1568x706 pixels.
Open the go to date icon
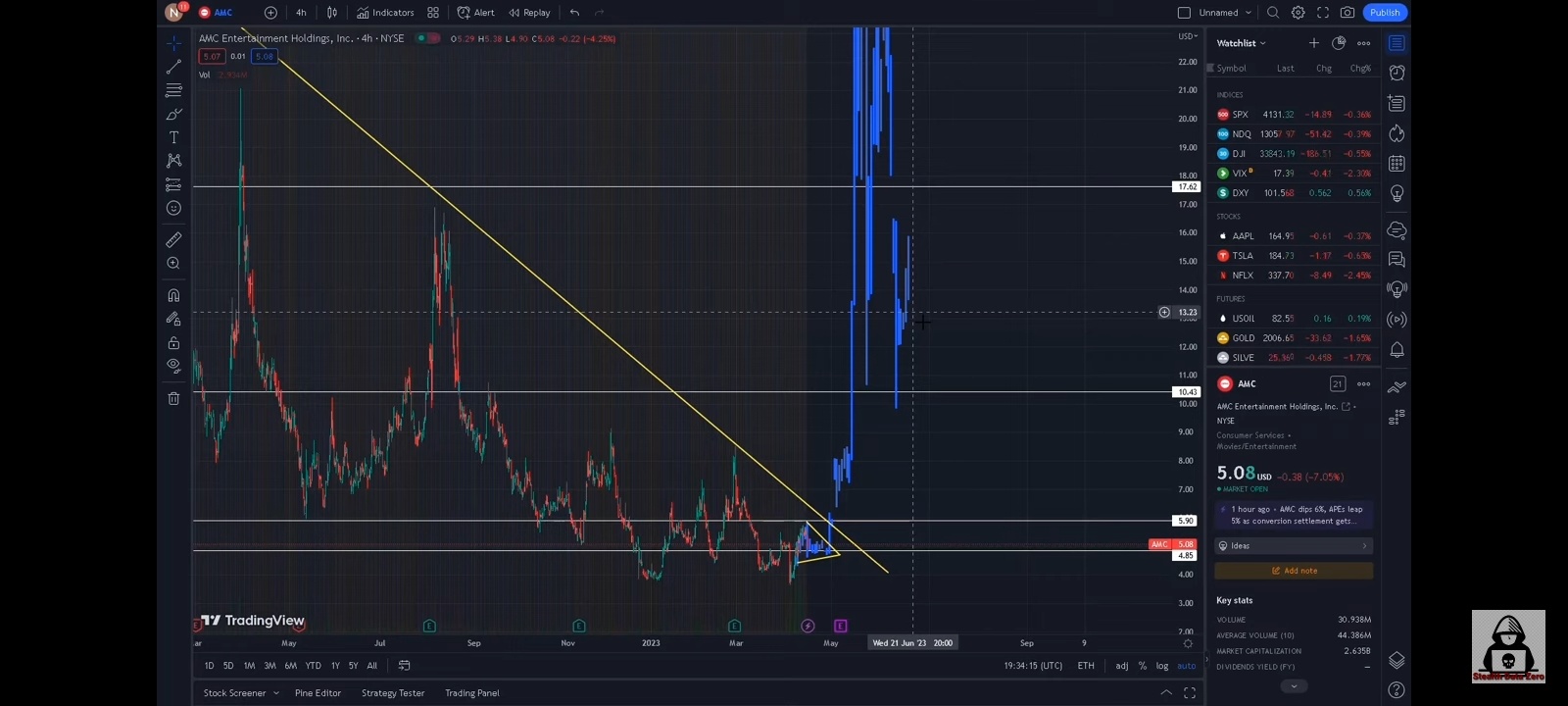tap(404, 666)
